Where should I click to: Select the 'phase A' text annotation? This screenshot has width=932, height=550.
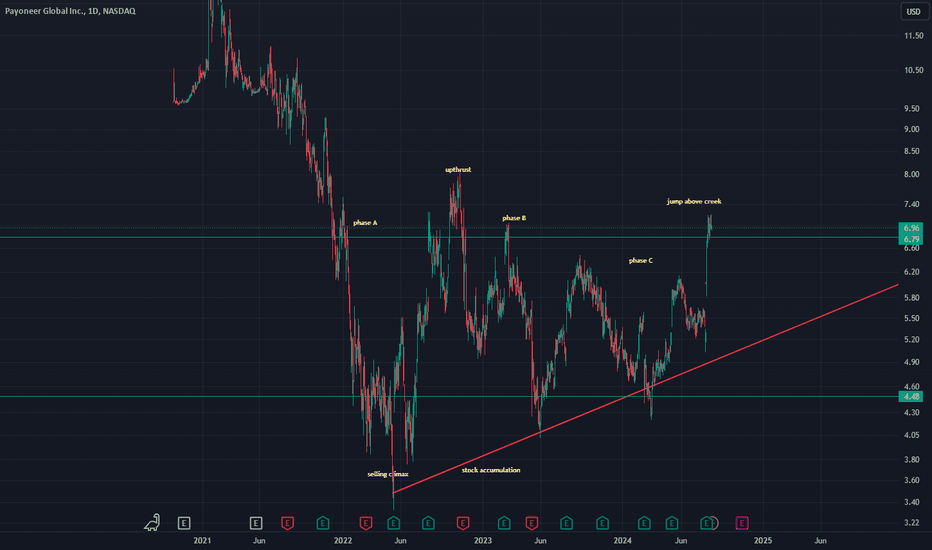(x=365, y=222)
